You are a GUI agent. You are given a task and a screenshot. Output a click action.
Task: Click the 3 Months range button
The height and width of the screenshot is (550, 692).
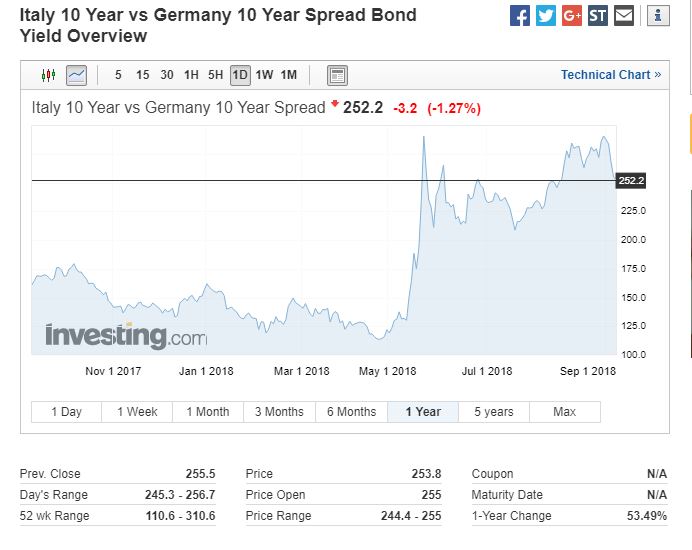[x=279, y=412]
